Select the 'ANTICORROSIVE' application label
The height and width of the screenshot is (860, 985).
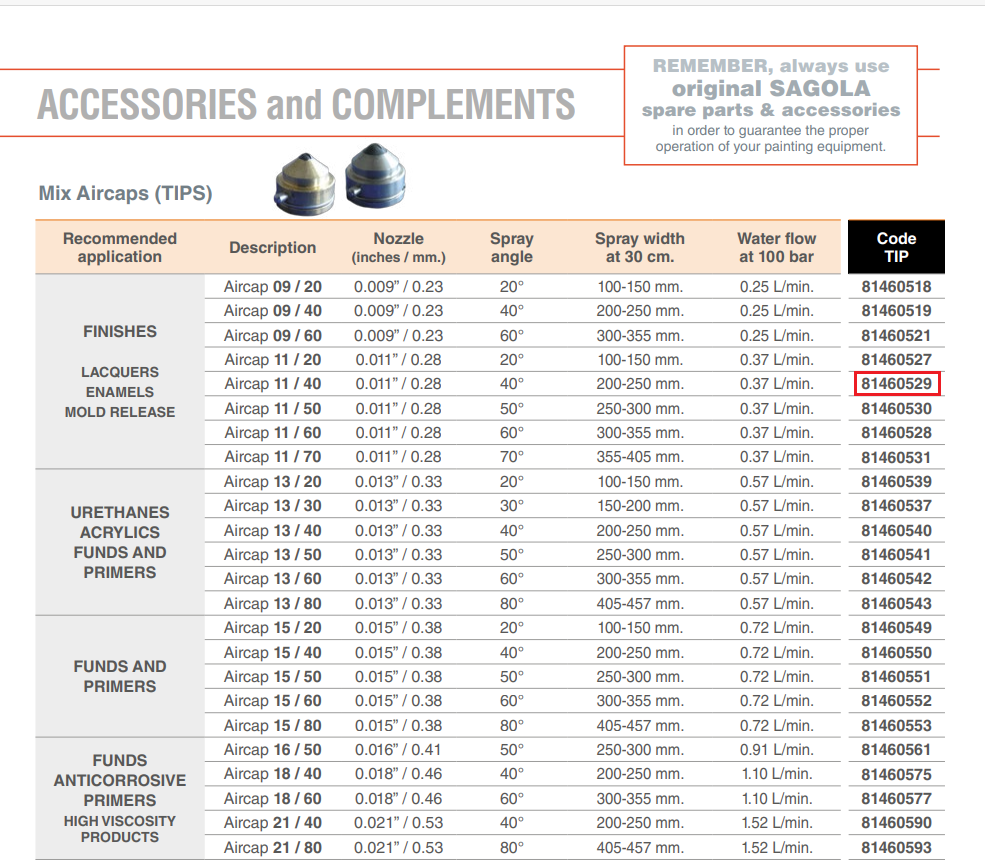[x=120, y=780]
